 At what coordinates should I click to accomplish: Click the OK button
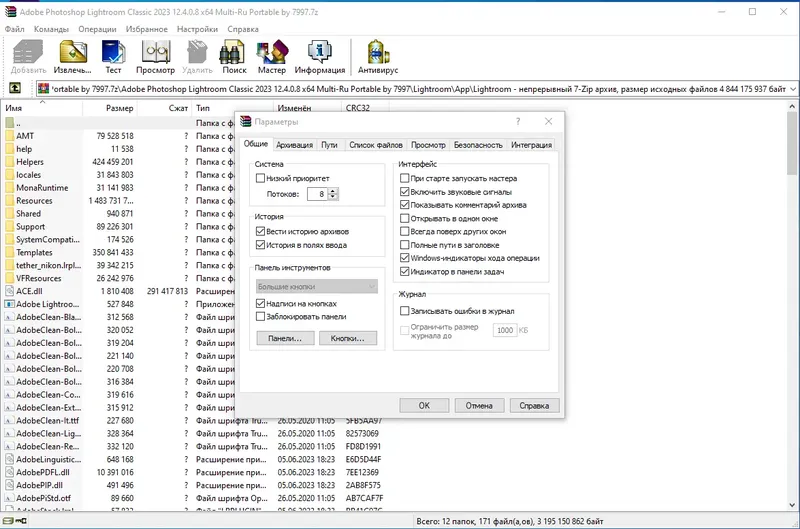424,406
